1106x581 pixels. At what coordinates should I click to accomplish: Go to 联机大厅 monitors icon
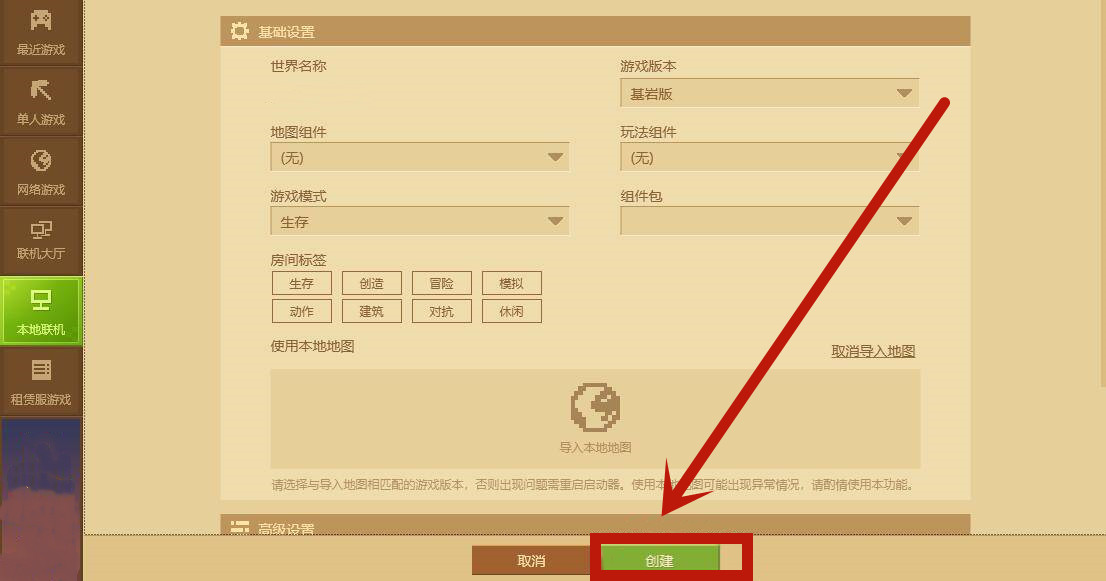tap(41, 229)
